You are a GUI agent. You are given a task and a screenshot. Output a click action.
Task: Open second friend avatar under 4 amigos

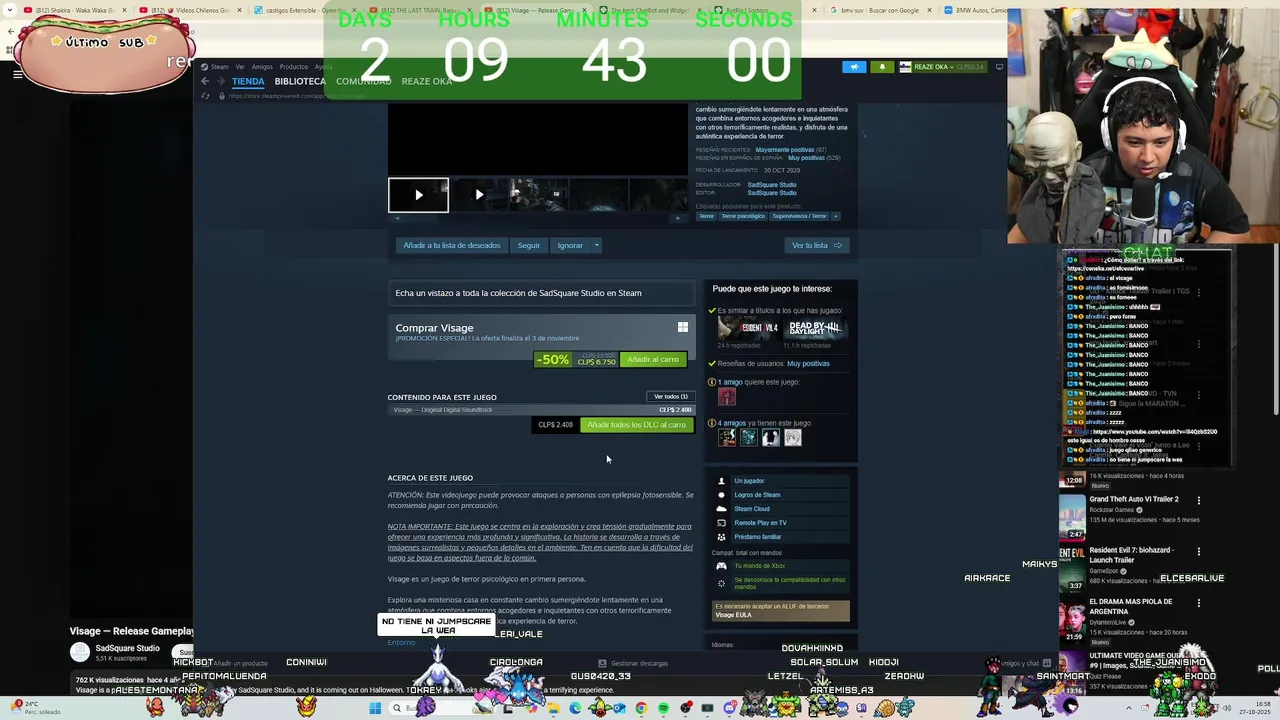click(748, 437)
